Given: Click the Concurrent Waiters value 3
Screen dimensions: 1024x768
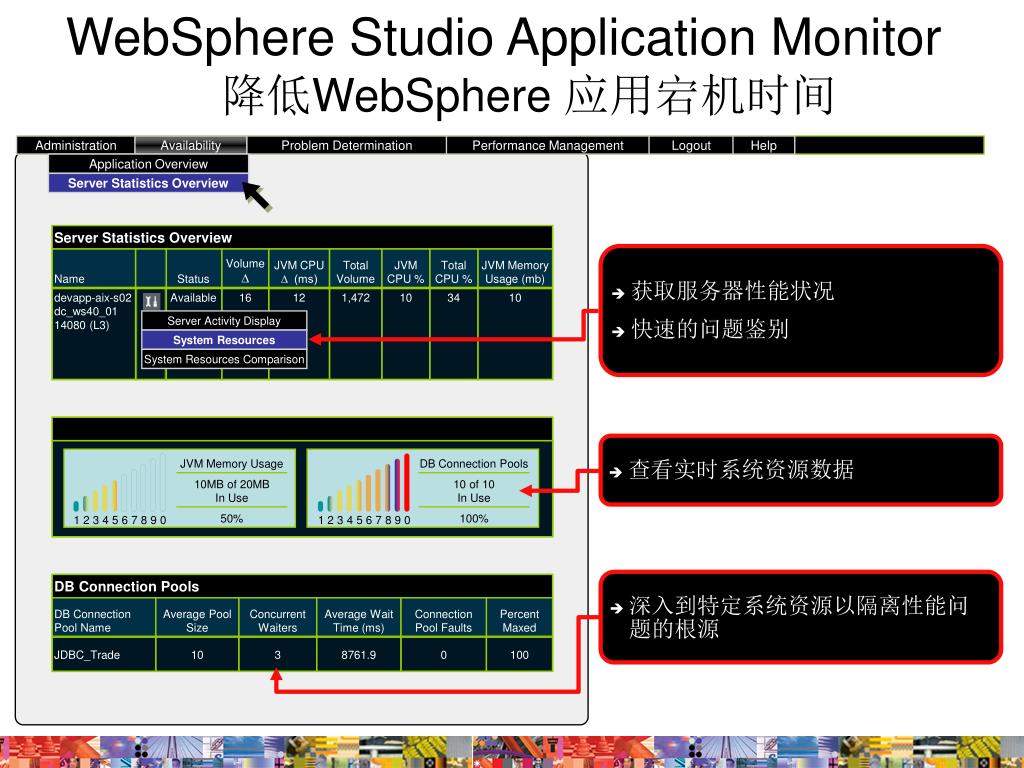Looking at the screenshot, I should (x=278, y=654).
